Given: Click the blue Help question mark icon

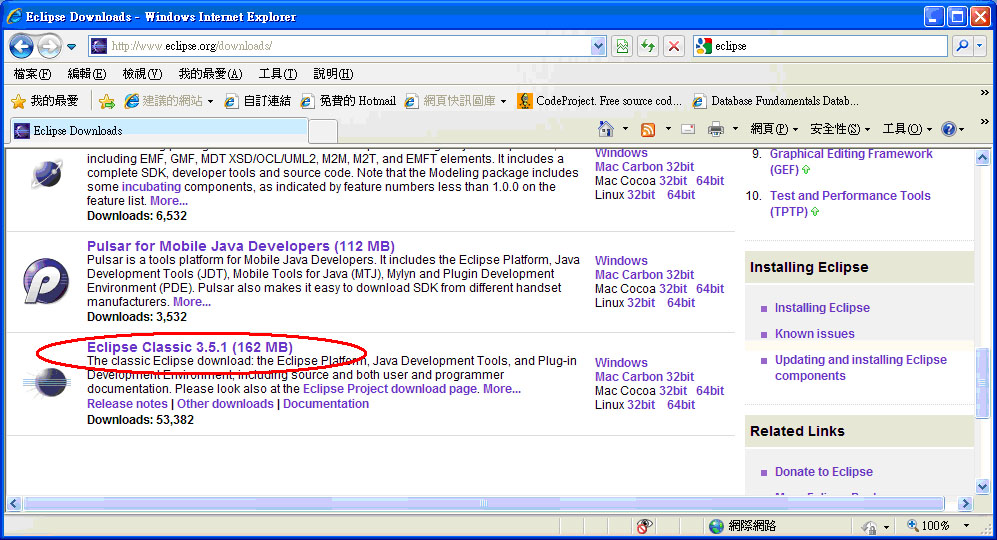Looking at the screenshot, I should [949, 129].
